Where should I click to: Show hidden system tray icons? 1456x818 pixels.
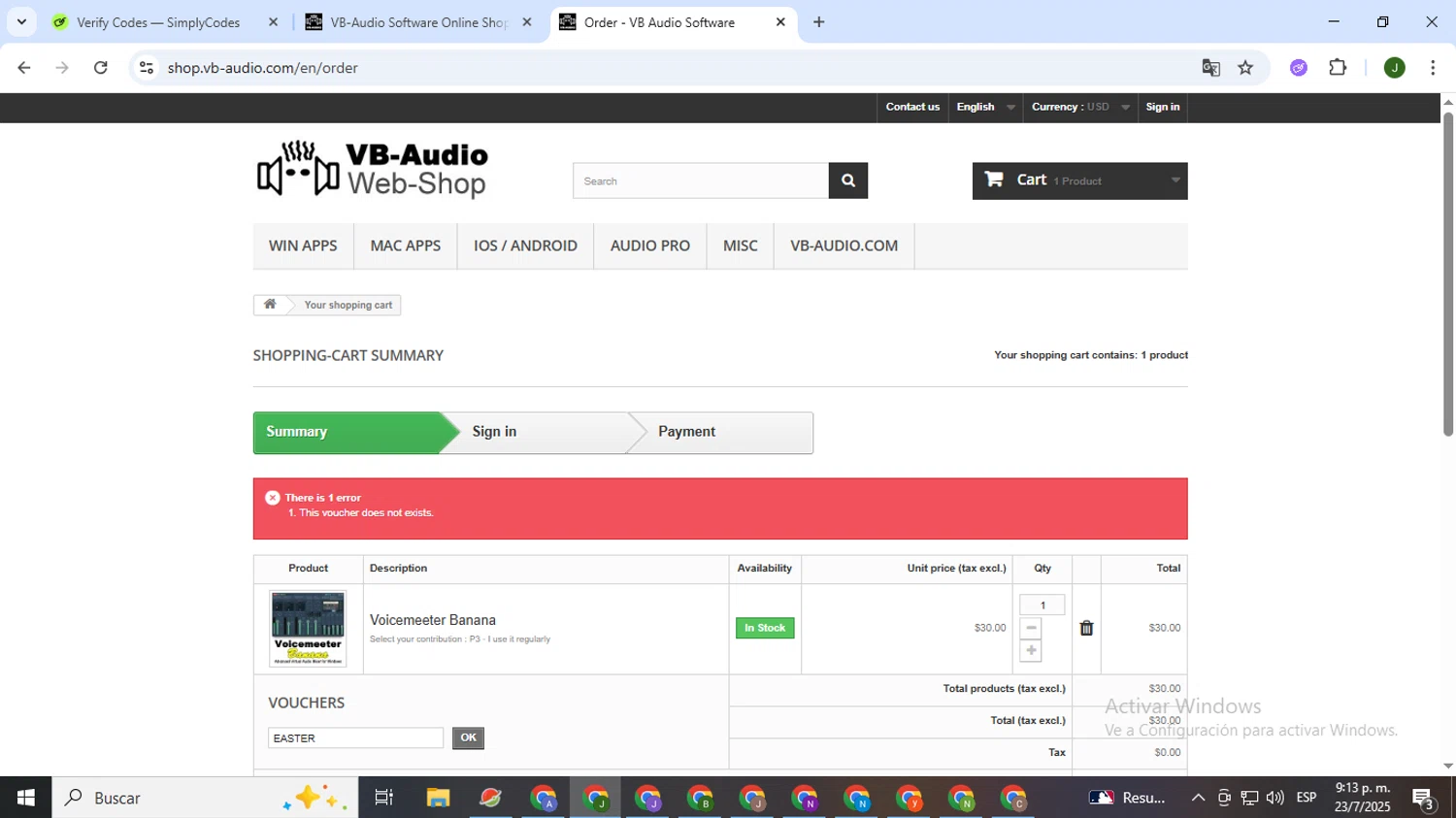pos(1198,798)
